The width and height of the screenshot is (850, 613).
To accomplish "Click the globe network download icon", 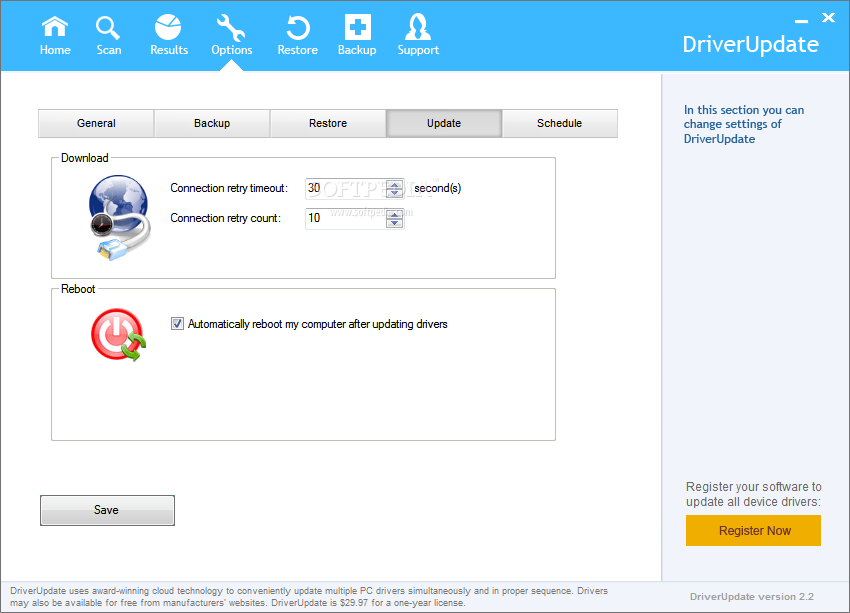I will 120,217.
